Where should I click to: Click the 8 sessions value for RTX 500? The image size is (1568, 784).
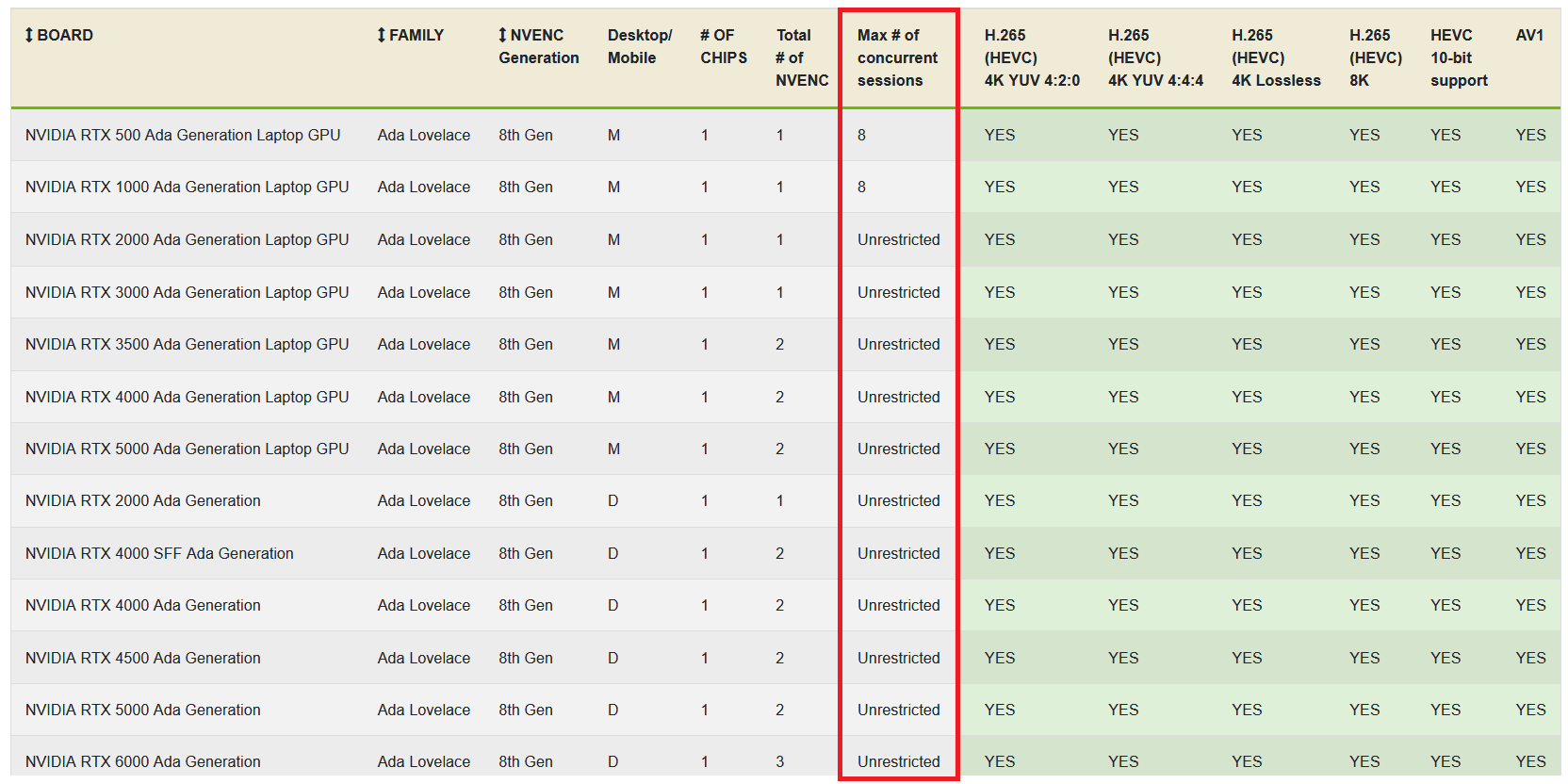[x=861, y=135]
